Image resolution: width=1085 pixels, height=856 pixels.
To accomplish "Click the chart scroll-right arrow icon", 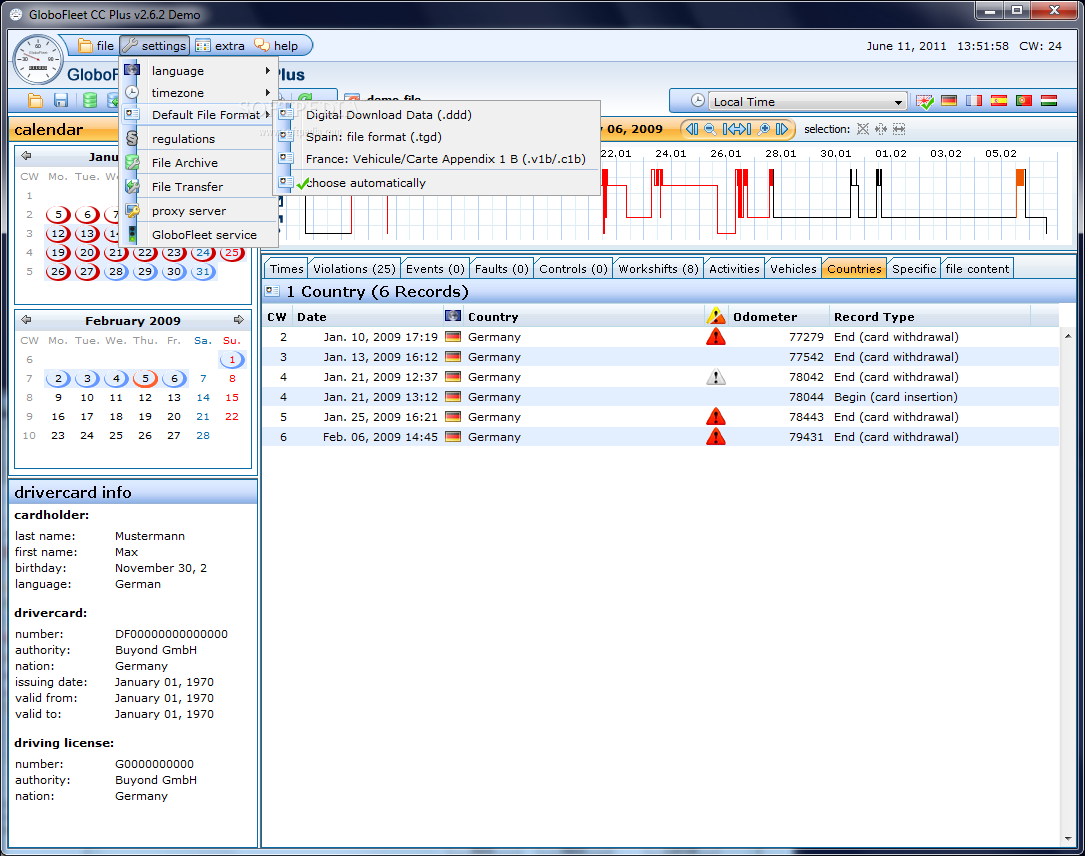I will [x=782, y=129].
